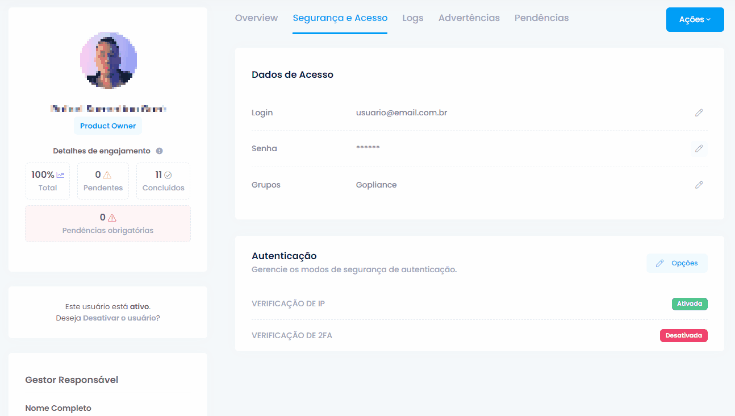Click the Desativar o usuário link

click(x=121, y=318)
